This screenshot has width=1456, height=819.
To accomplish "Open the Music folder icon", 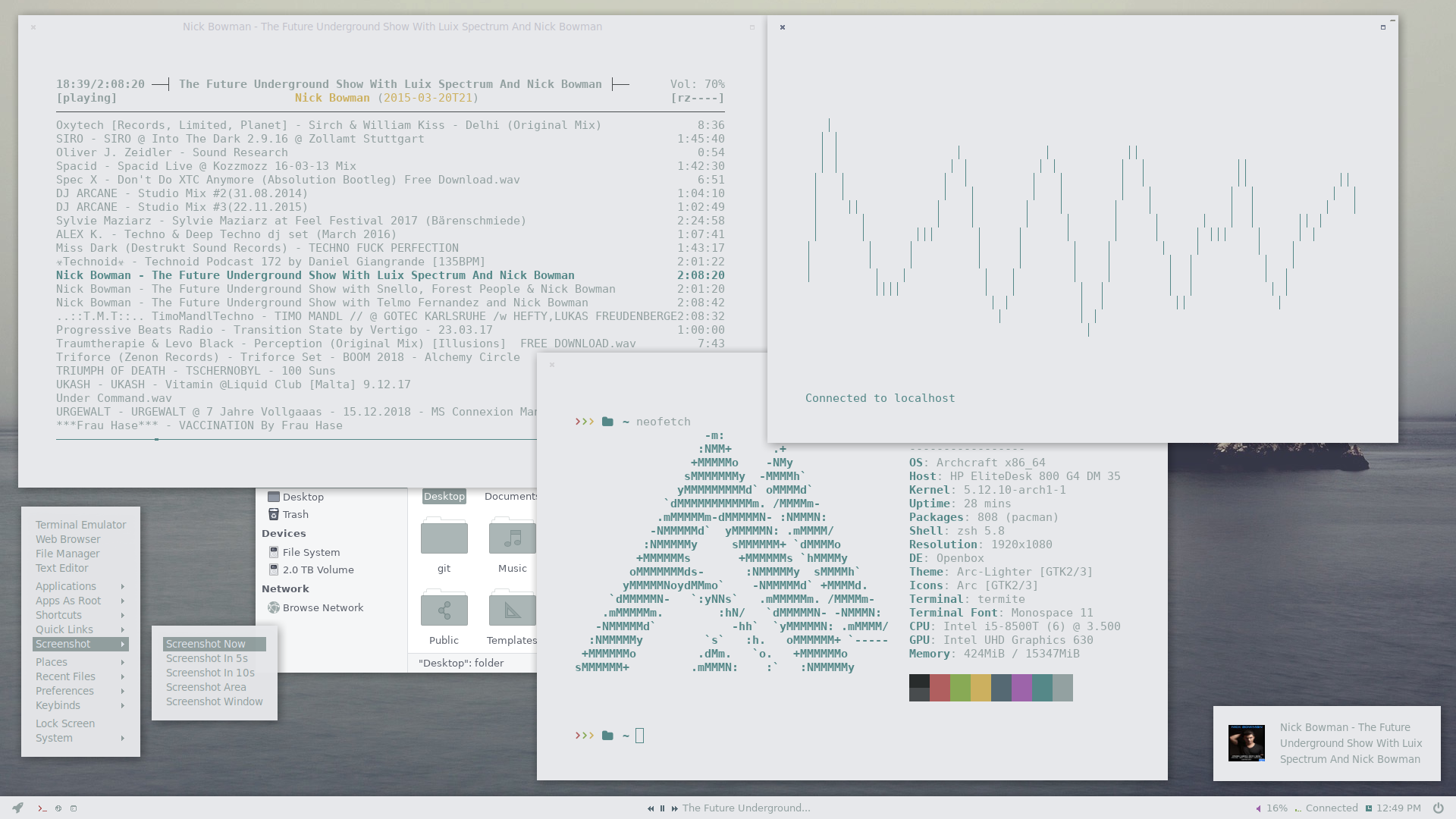I will pos(512,538).
